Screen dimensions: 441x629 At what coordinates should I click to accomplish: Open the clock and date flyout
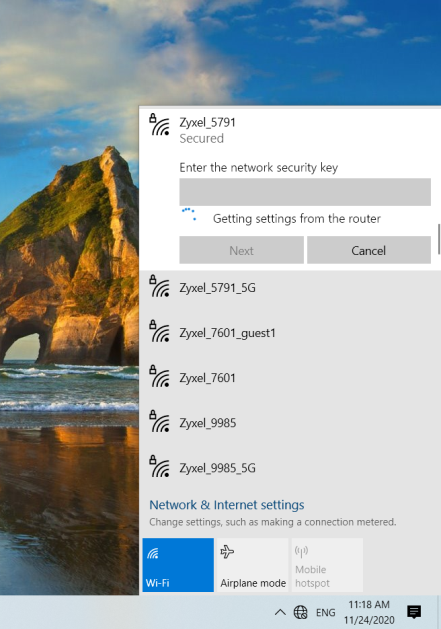pyautogui.click(x=369, y=612)
